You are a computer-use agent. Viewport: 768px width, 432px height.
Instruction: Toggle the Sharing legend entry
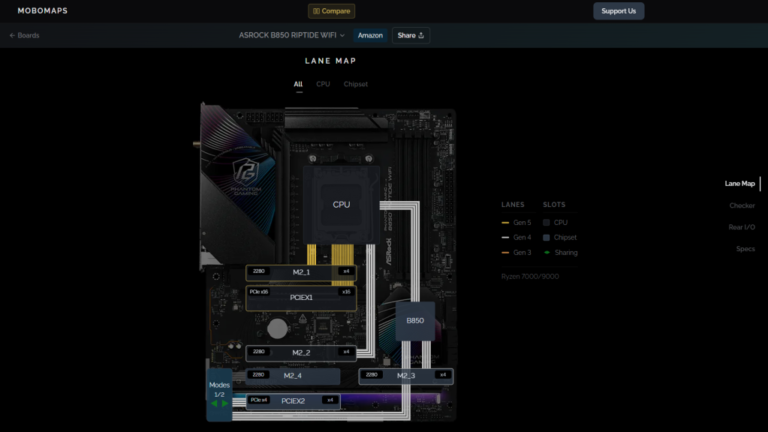[561, 253]
